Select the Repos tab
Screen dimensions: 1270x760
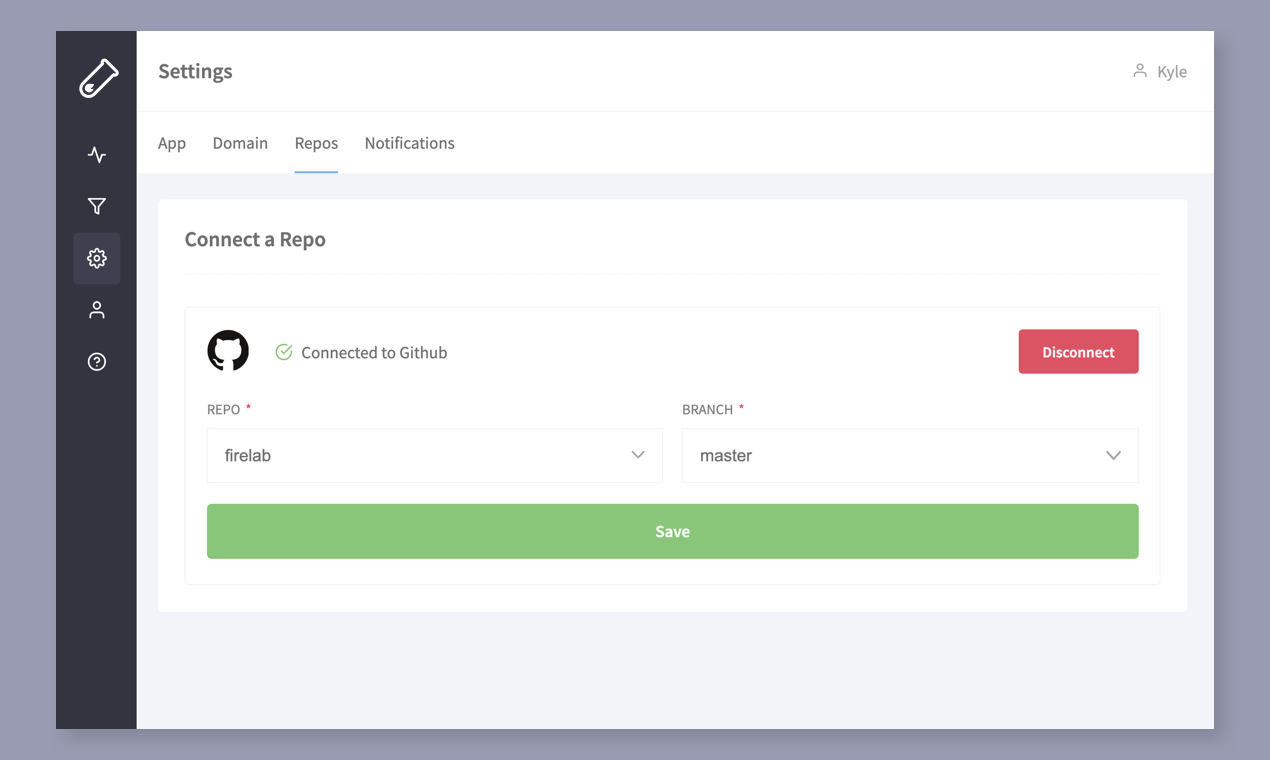(x=316, y=143)
